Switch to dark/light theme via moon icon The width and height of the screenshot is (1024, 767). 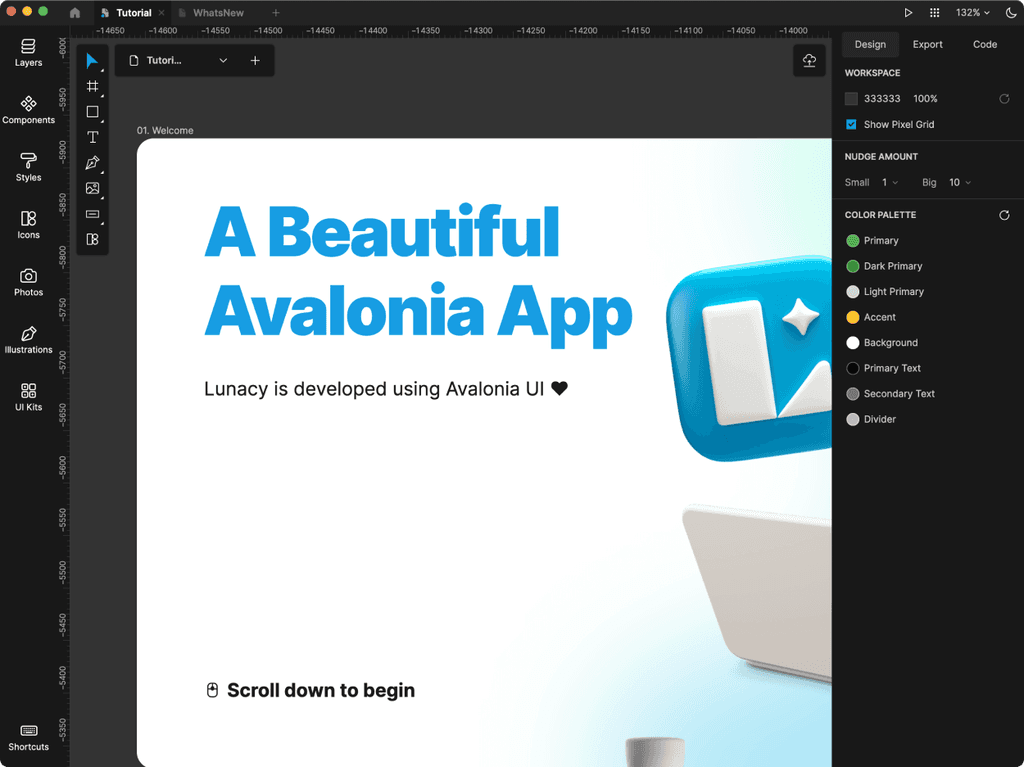[1008, 12]
